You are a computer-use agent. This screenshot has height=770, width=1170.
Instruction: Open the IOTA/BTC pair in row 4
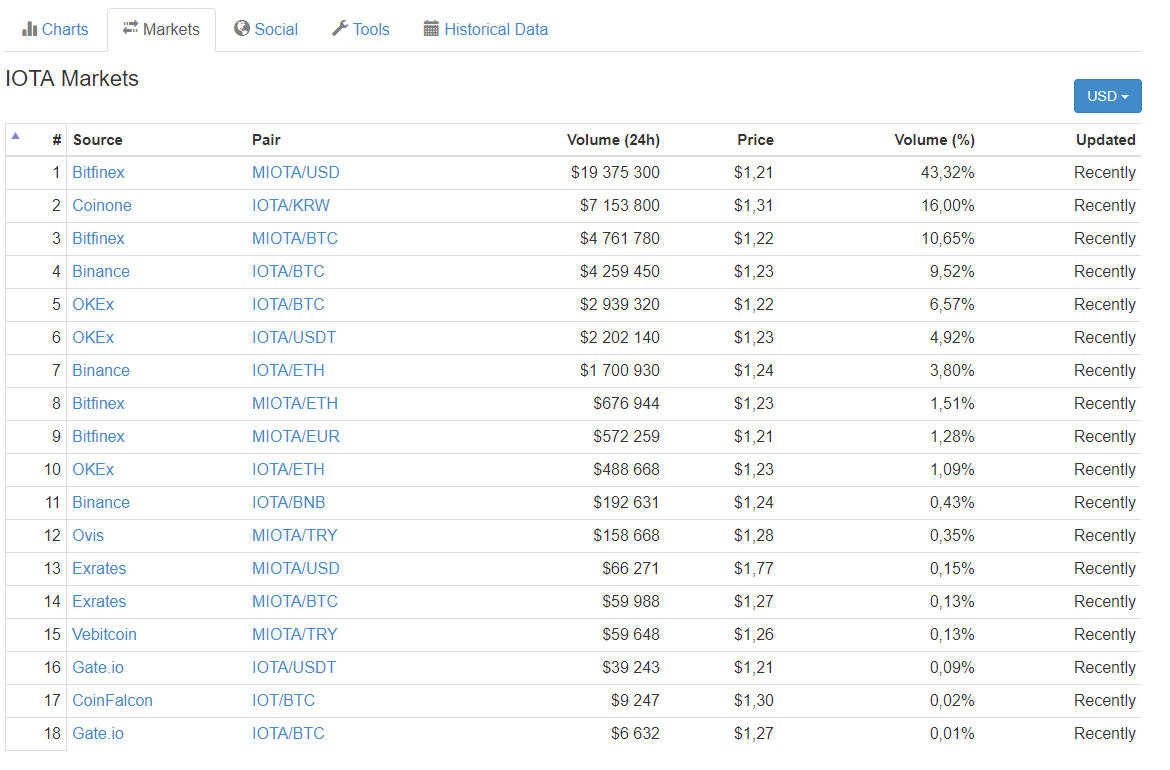click(x=288, y=272)
